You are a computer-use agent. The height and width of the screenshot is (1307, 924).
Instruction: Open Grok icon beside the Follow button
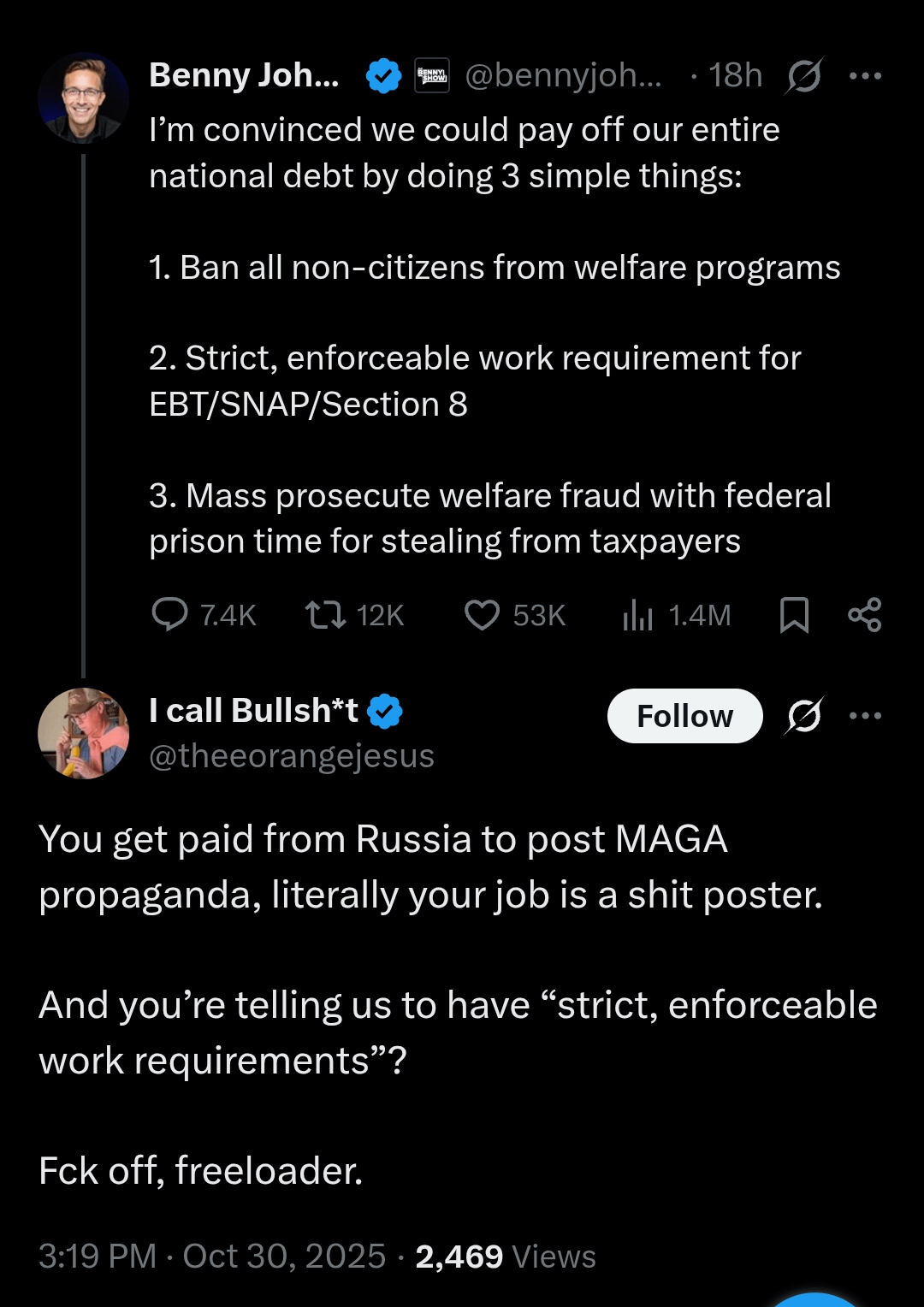(803, 716)
